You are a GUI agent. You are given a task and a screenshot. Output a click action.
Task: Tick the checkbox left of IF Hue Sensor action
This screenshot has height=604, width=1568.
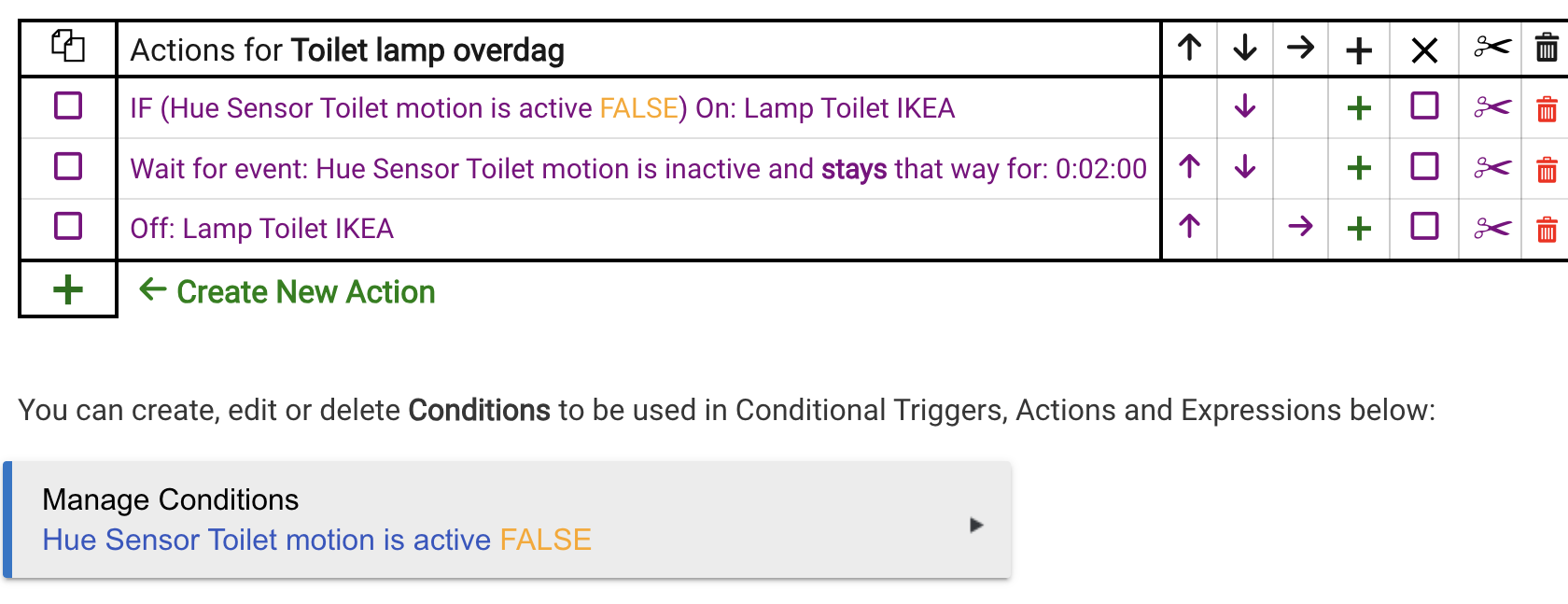tap(68, 105)
